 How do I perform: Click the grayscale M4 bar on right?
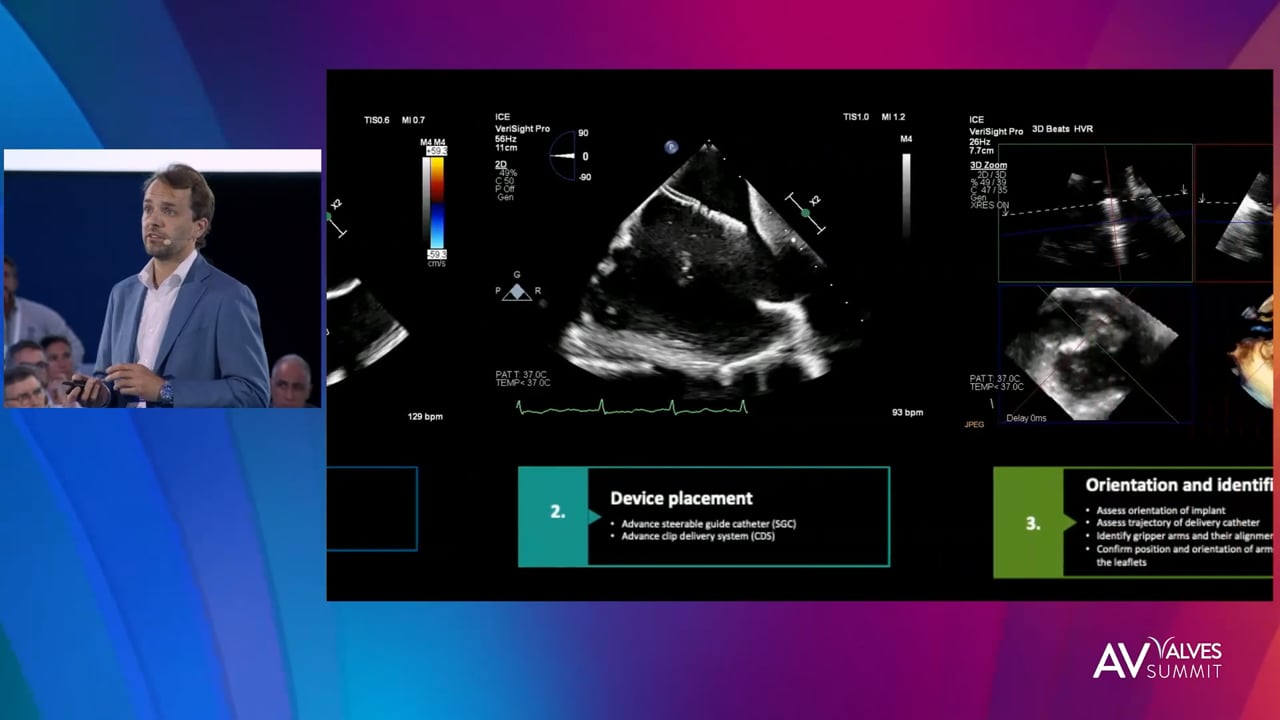(906, 193)
